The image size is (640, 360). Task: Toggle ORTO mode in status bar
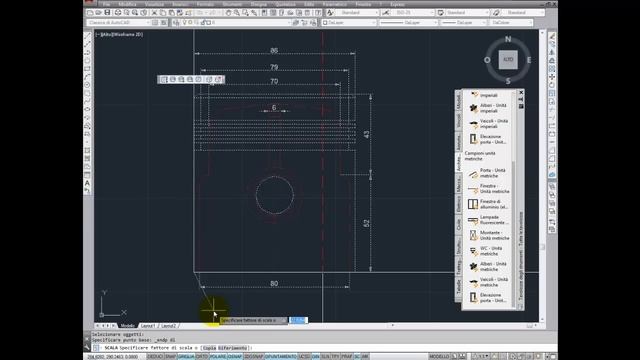(x=202, y=357)
